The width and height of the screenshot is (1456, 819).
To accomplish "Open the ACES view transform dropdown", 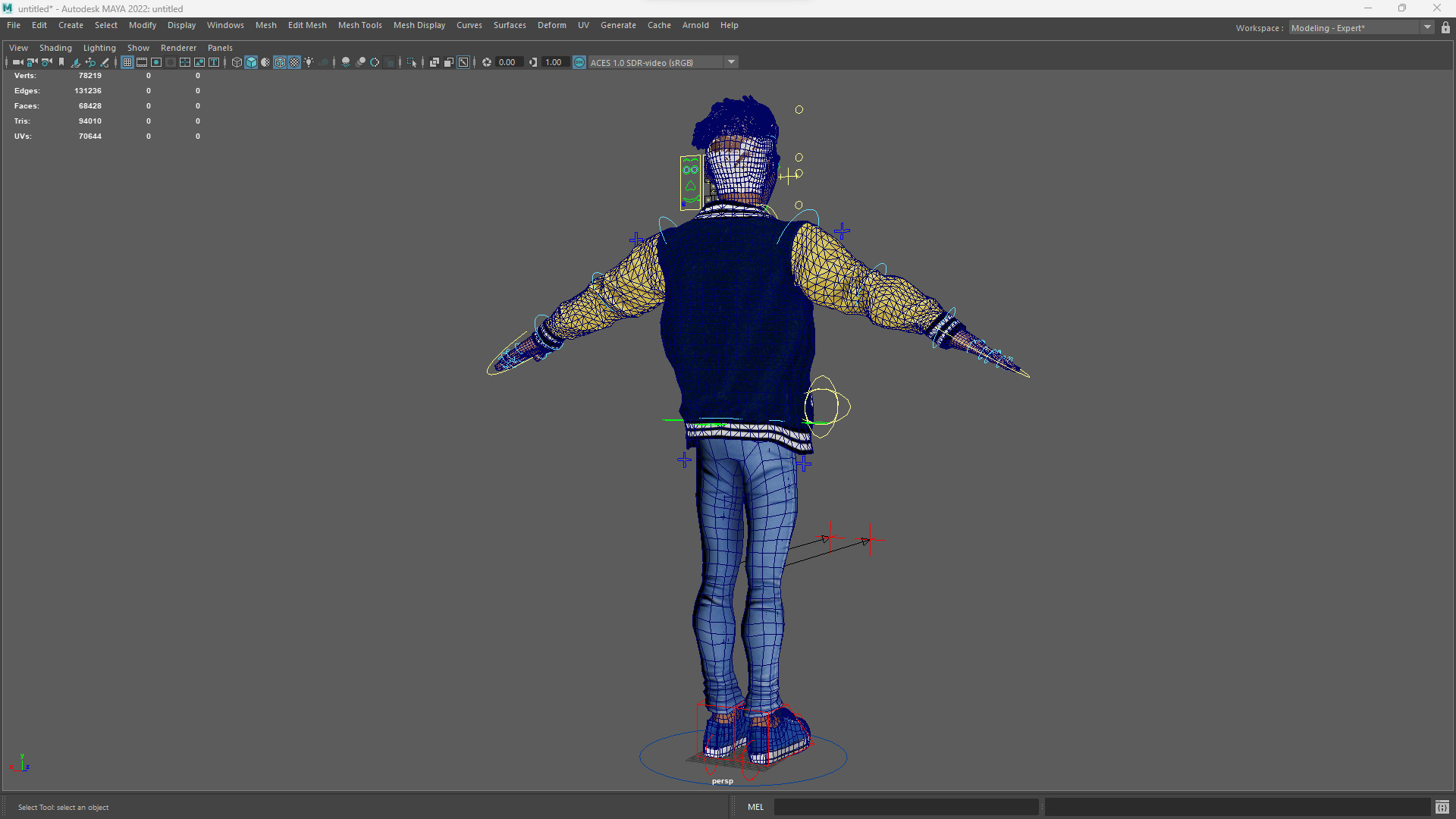I will click(x=731, y=62).
